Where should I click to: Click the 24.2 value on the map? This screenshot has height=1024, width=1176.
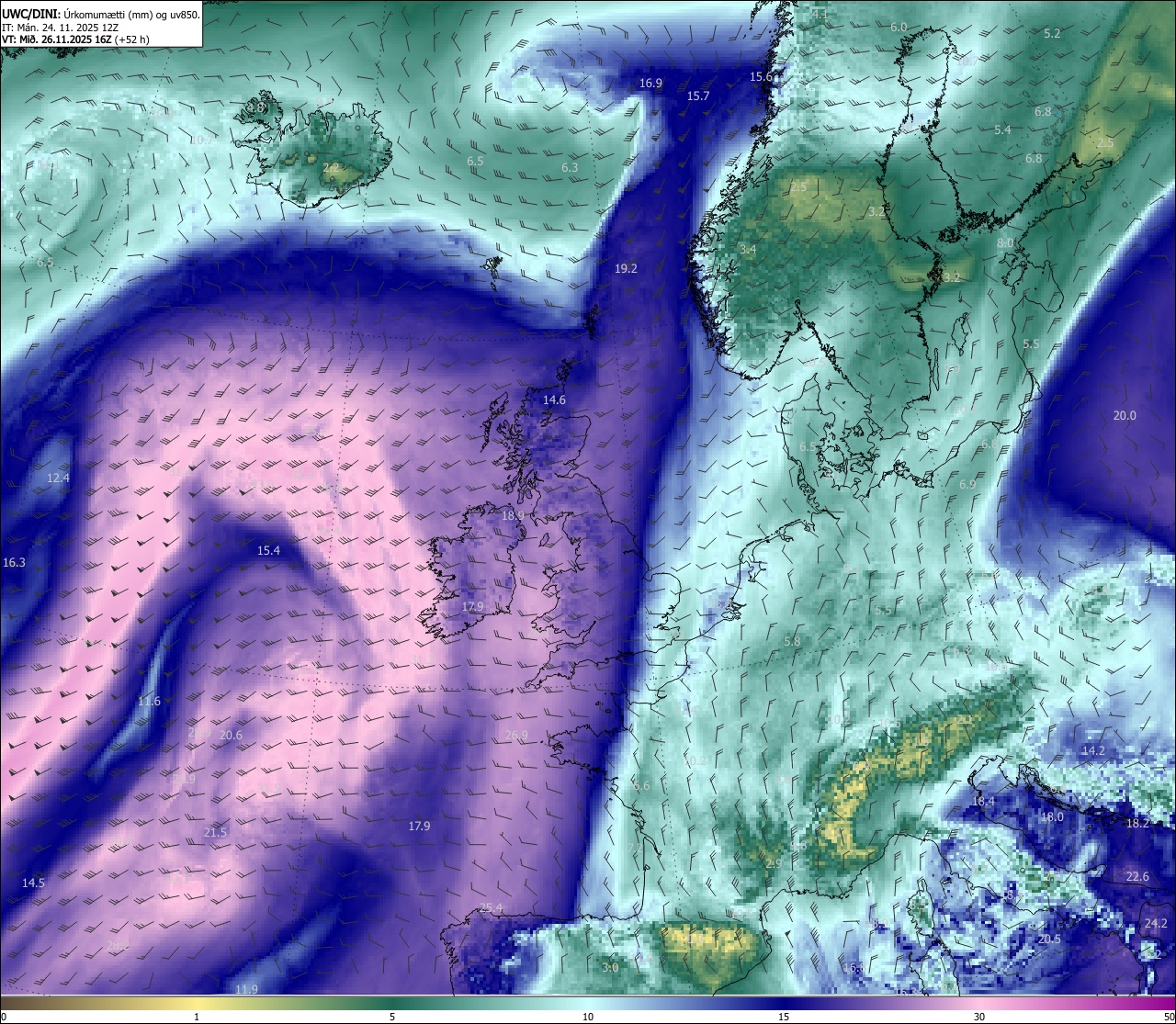[1156, 923]
